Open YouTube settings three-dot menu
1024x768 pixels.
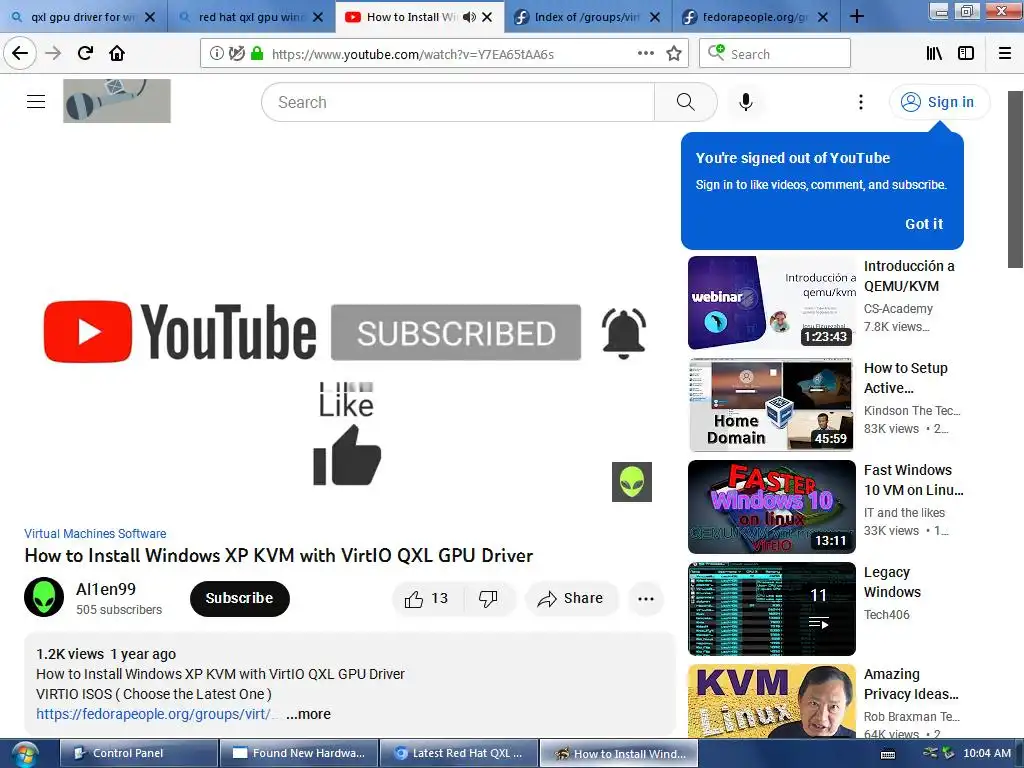[861, 102]
